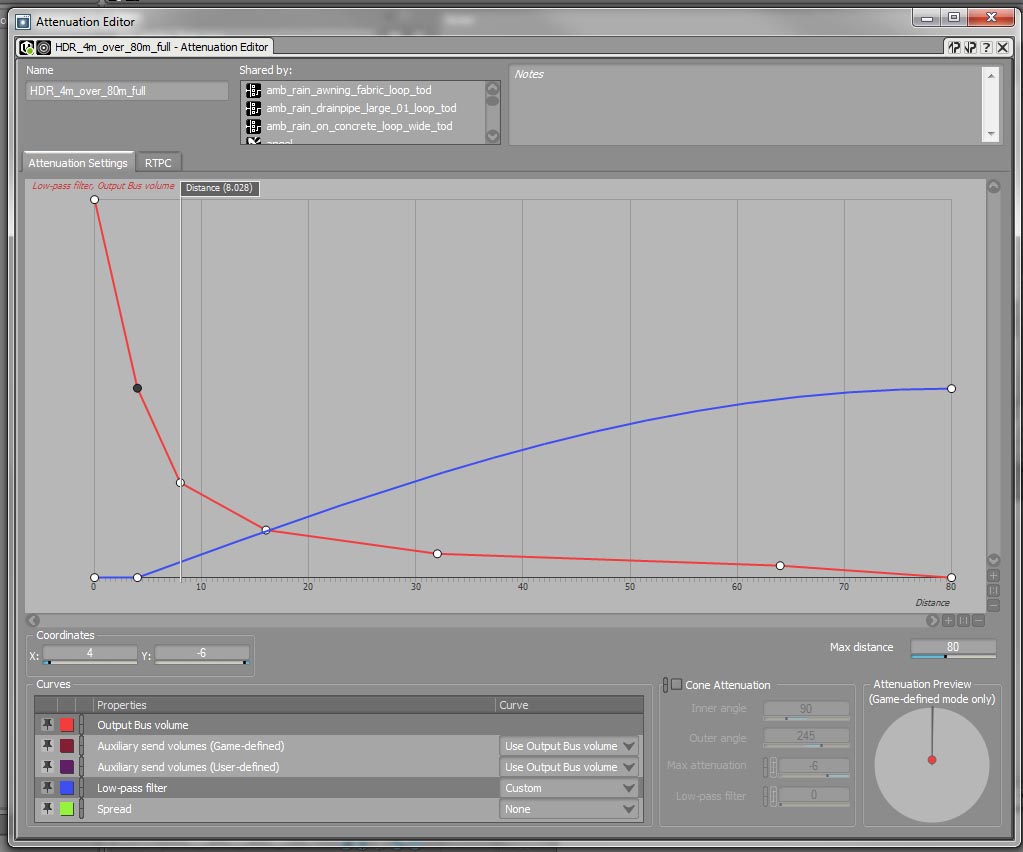Switch to the RTPC tab
The width and height of the screenshot is (1023, 852).
[158, 162]
